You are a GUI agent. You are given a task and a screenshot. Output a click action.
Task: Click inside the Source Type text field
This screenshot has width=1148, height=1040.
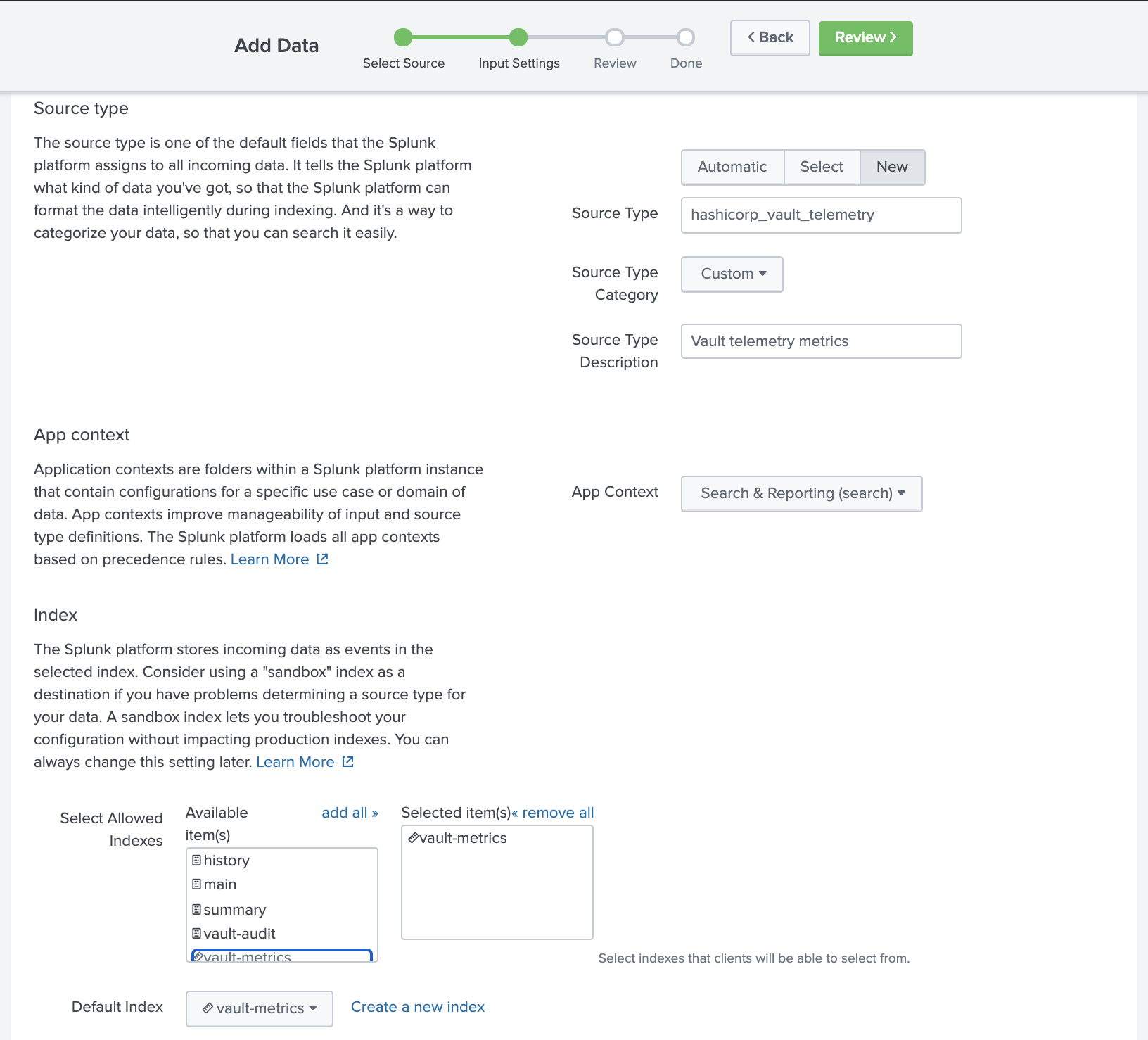[820, 215]
